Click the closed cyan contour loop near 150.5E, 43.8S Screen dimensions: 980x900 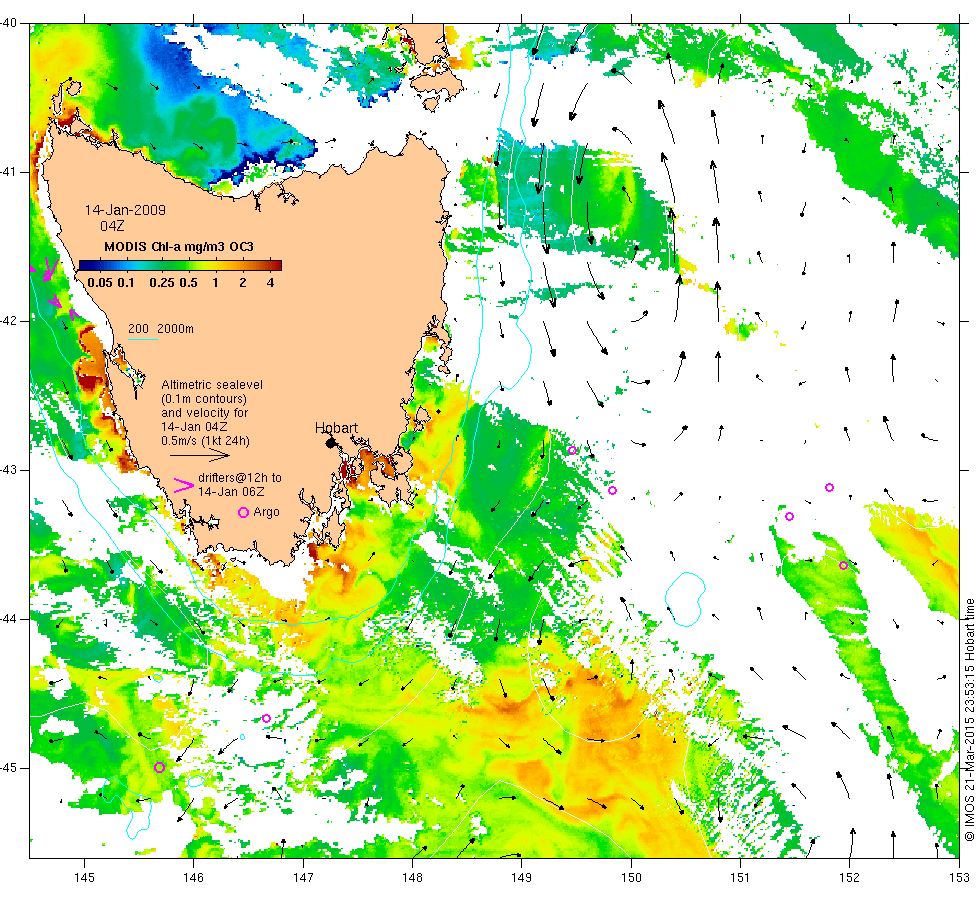point(685,599)
